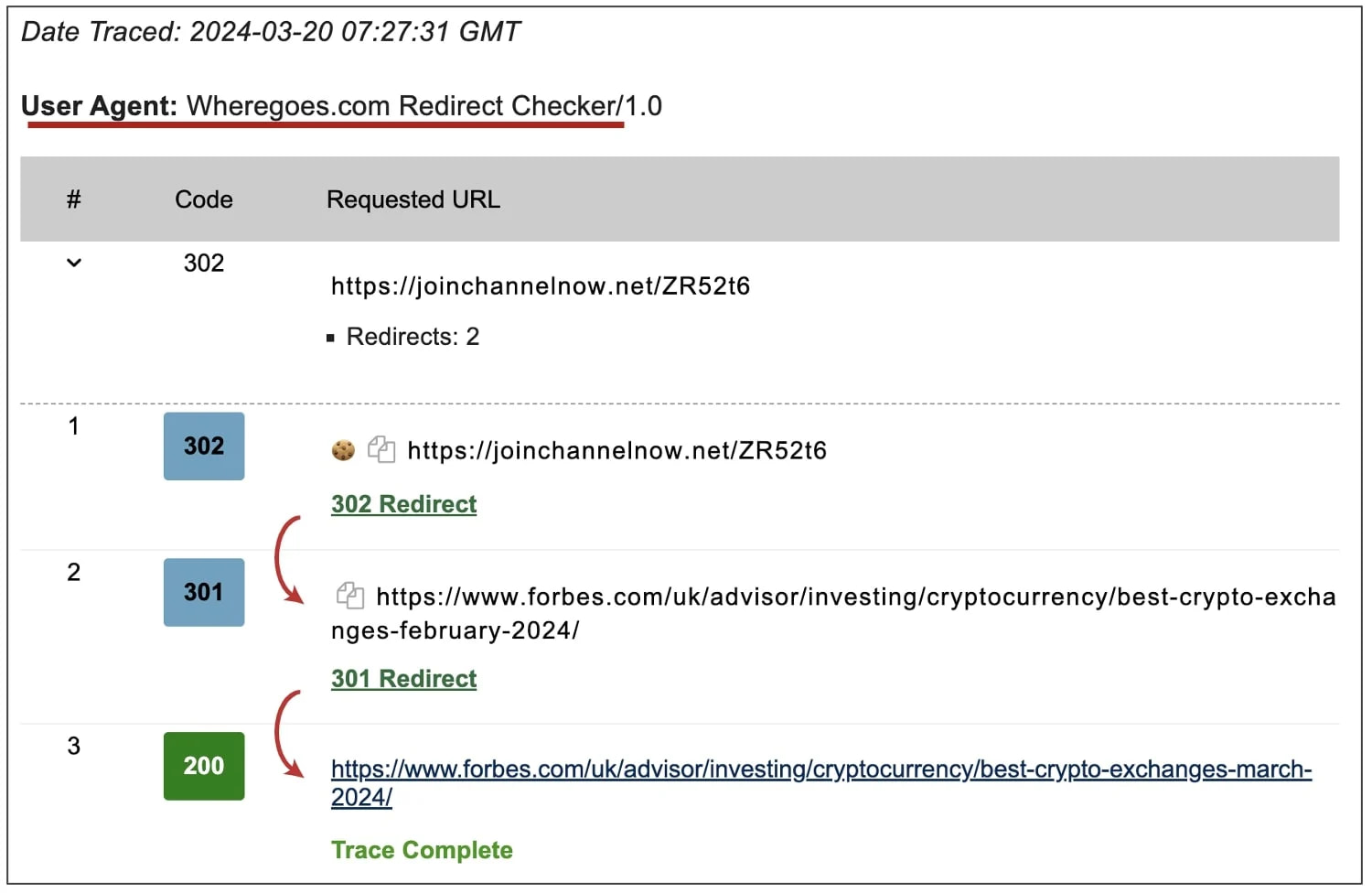Click the red arrow pointing to row 3
This screenshot has height=893, width=1372.
(289, 734)
